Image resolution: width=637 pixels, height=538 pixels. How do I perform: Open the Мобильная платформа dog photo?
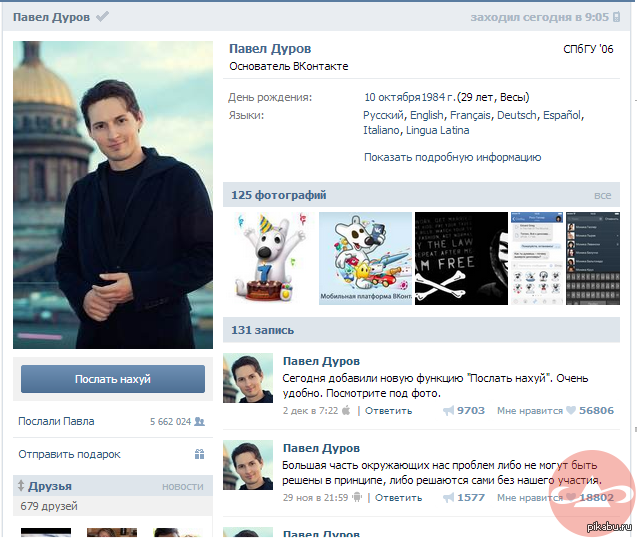click(x=365, y=258)
